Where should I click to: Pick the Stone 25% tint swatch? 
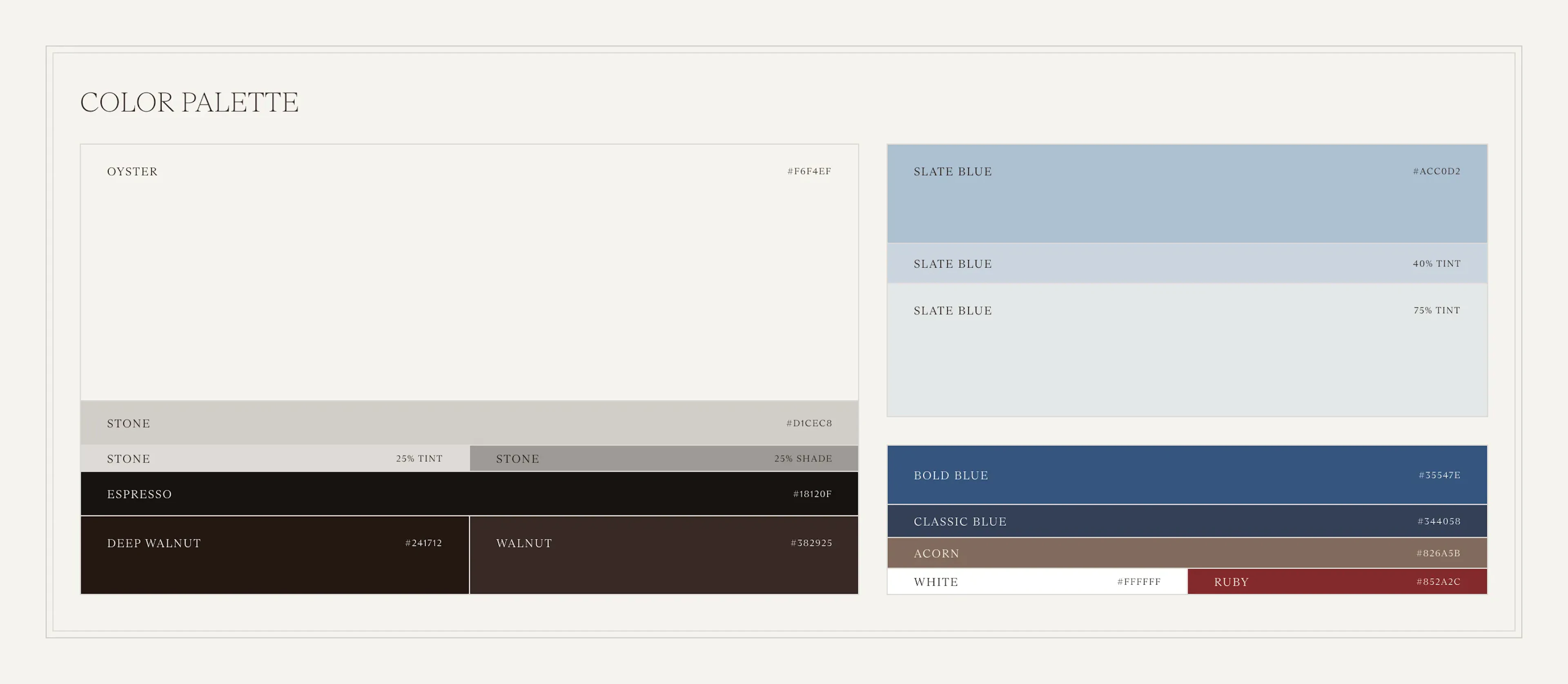click(x=274, y=458)
